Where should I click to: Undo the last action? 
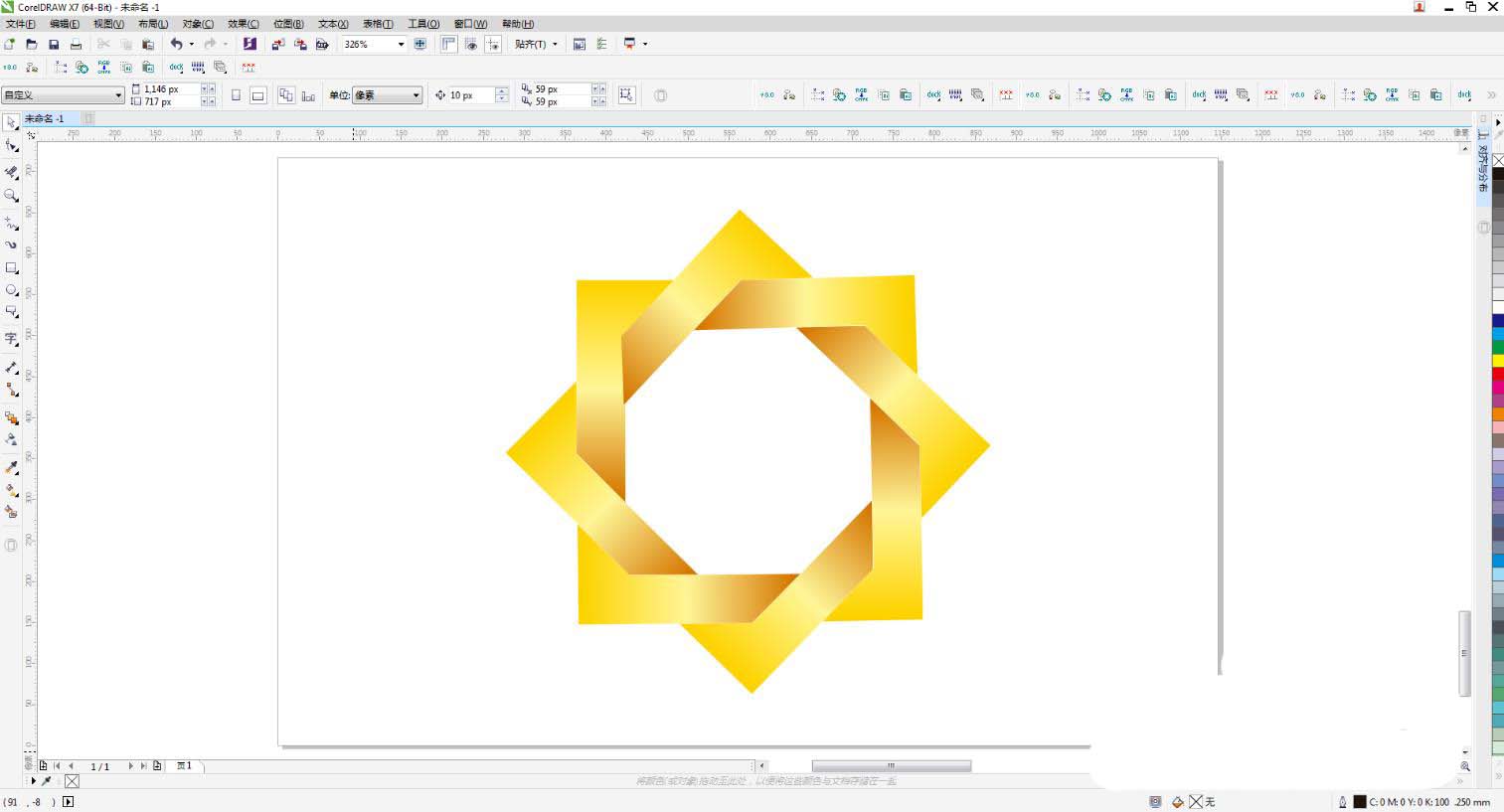coord(176,44)
